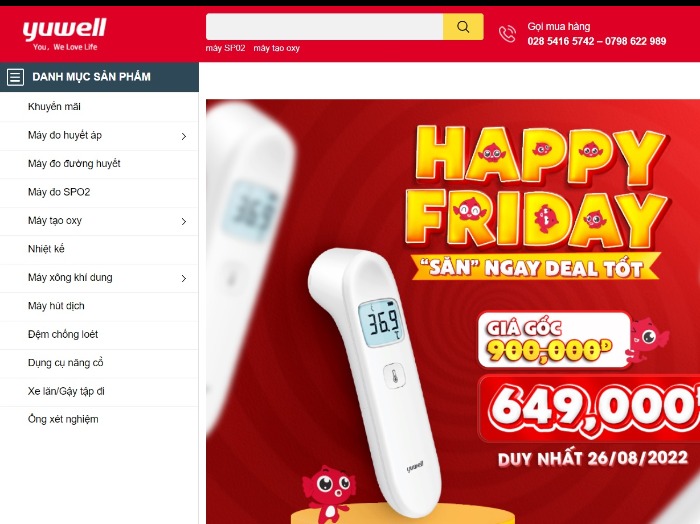Select the 'máy SP02' search suggestion
The image size is (700, 524).
click(225, 48)
